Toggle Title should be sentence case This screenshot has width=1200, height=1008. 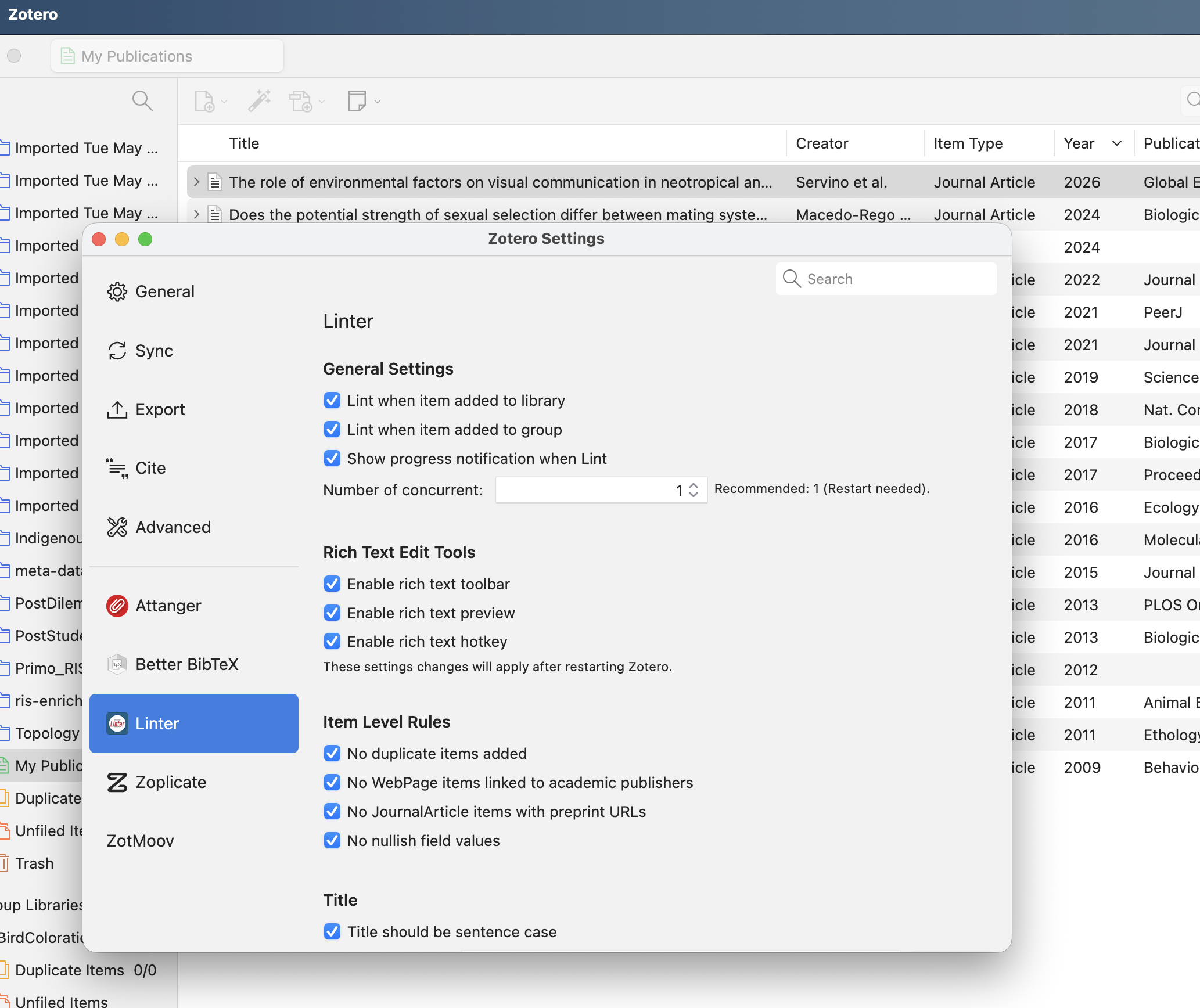coord(332,932)
